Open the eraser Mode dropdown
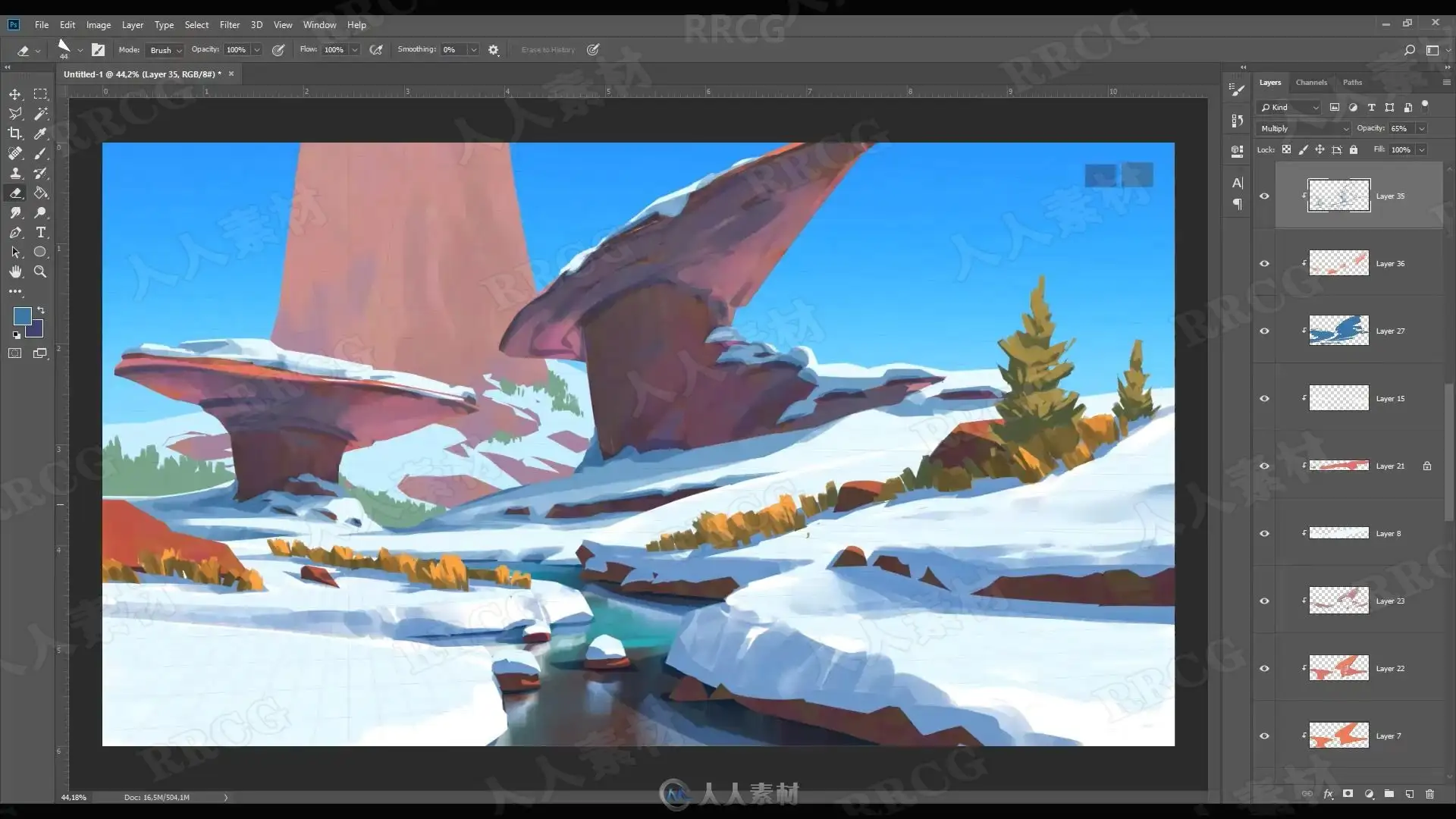This screenshot has height=819, width=1456. [x=165, y=50]
